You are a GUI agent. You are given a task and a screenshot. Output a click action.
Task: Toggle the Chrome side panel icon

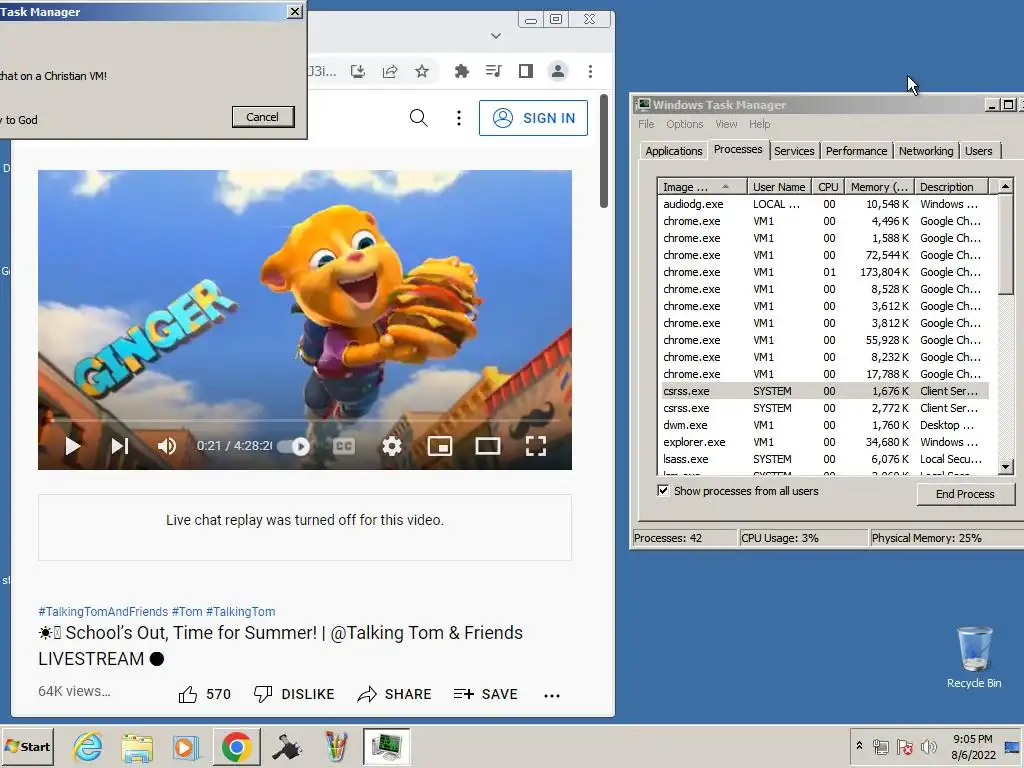pyautogui.click(x=526, y=71)
